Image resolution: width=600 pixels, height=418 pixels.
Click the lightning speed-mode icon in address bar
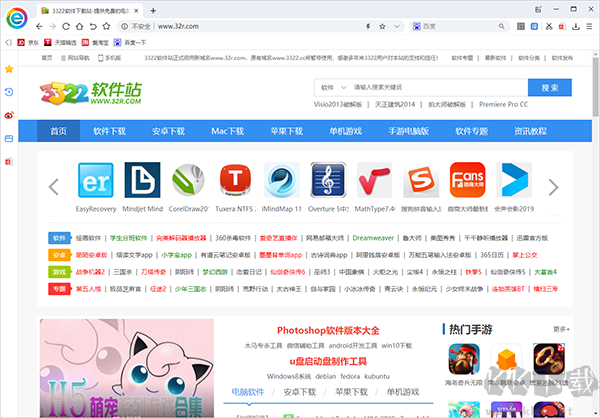[x=368, y=26]
